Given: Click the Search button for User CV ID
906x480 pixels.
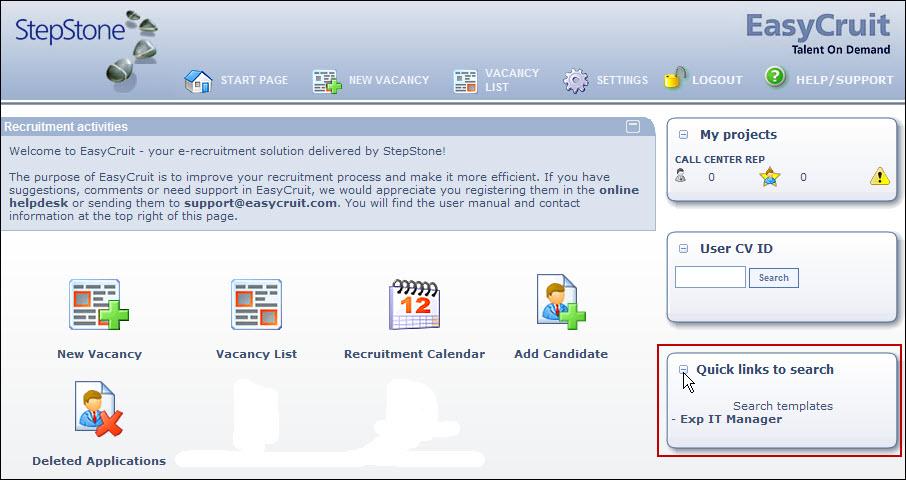Looking at the screenshot, I should (x=774, y=278).
